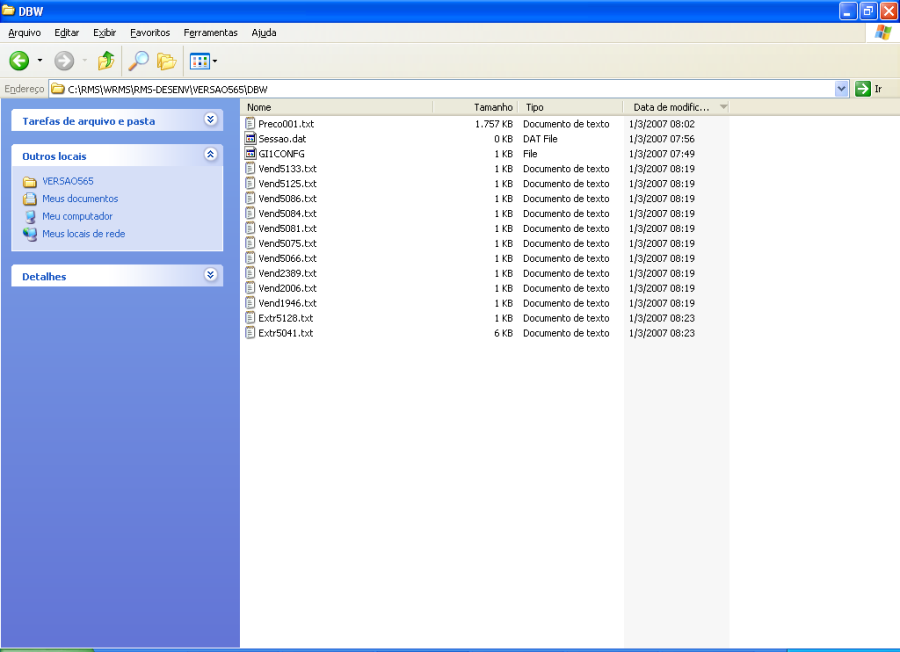Toggle the Folders pane icon
The height and width of the screenshot is (652, 900).
click(166, 61)
